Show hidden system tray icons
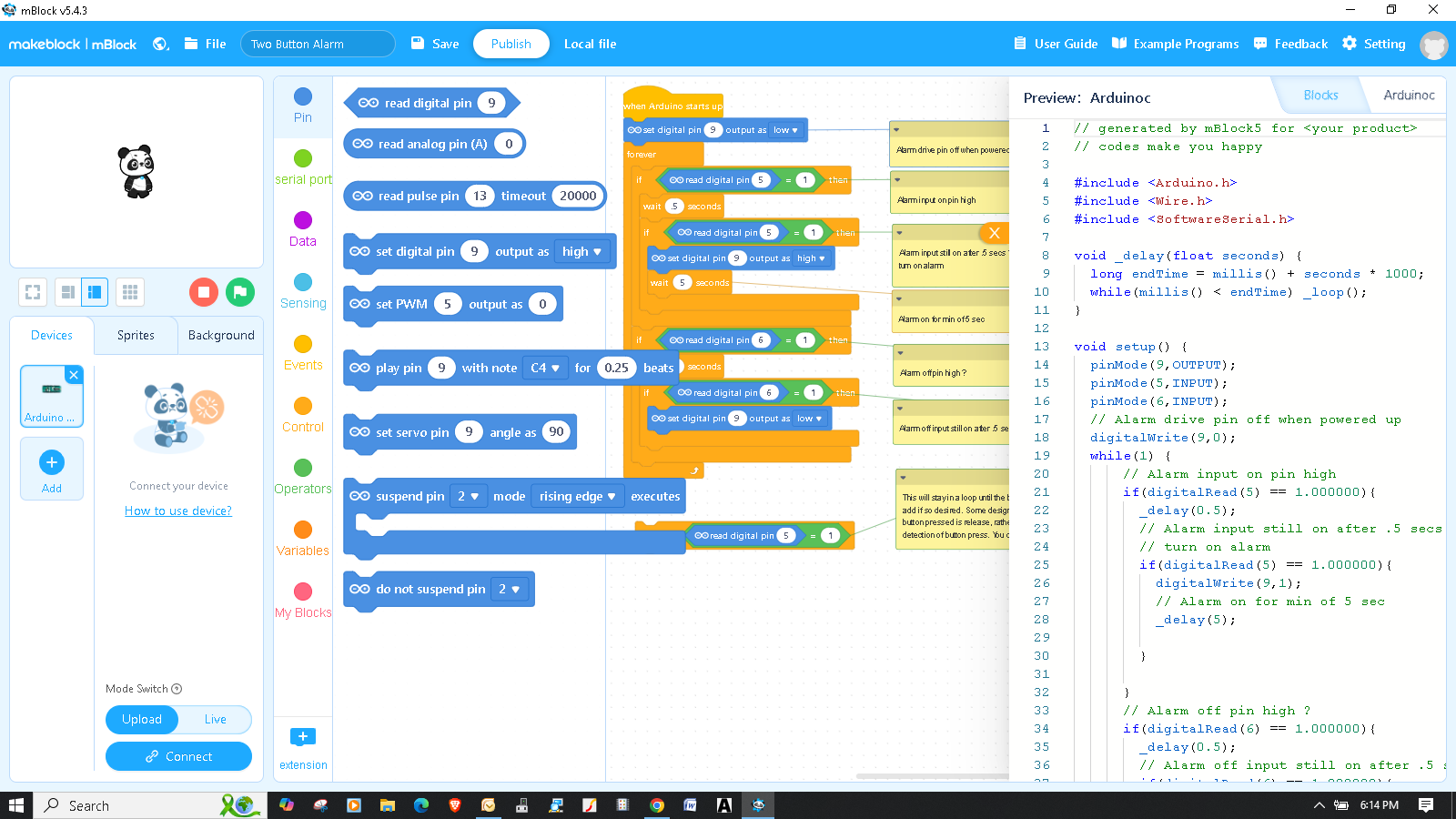Image resolution: width=1456 pixels, height=819 pixels. 1319,805
